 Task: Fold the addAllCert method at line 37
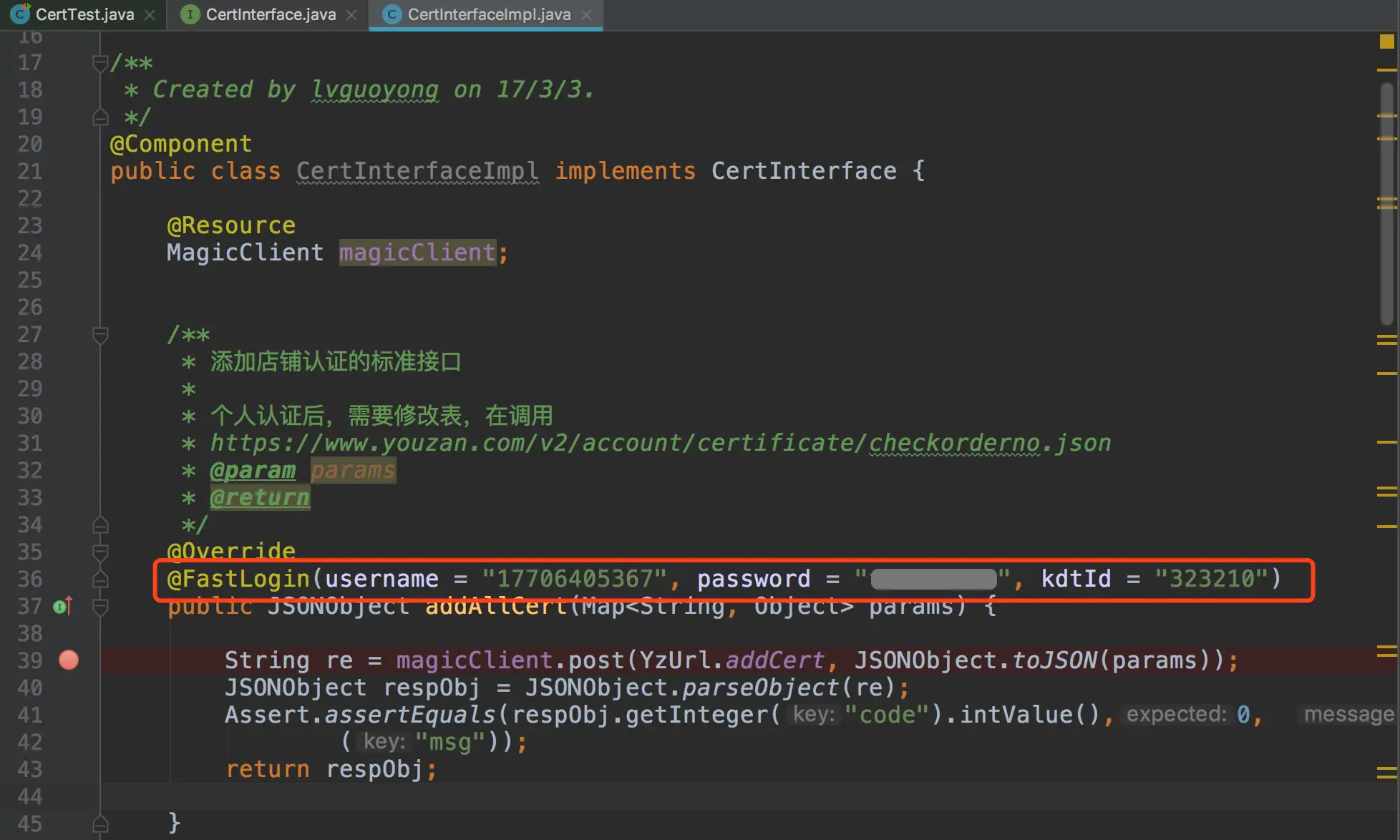[100, 607]
